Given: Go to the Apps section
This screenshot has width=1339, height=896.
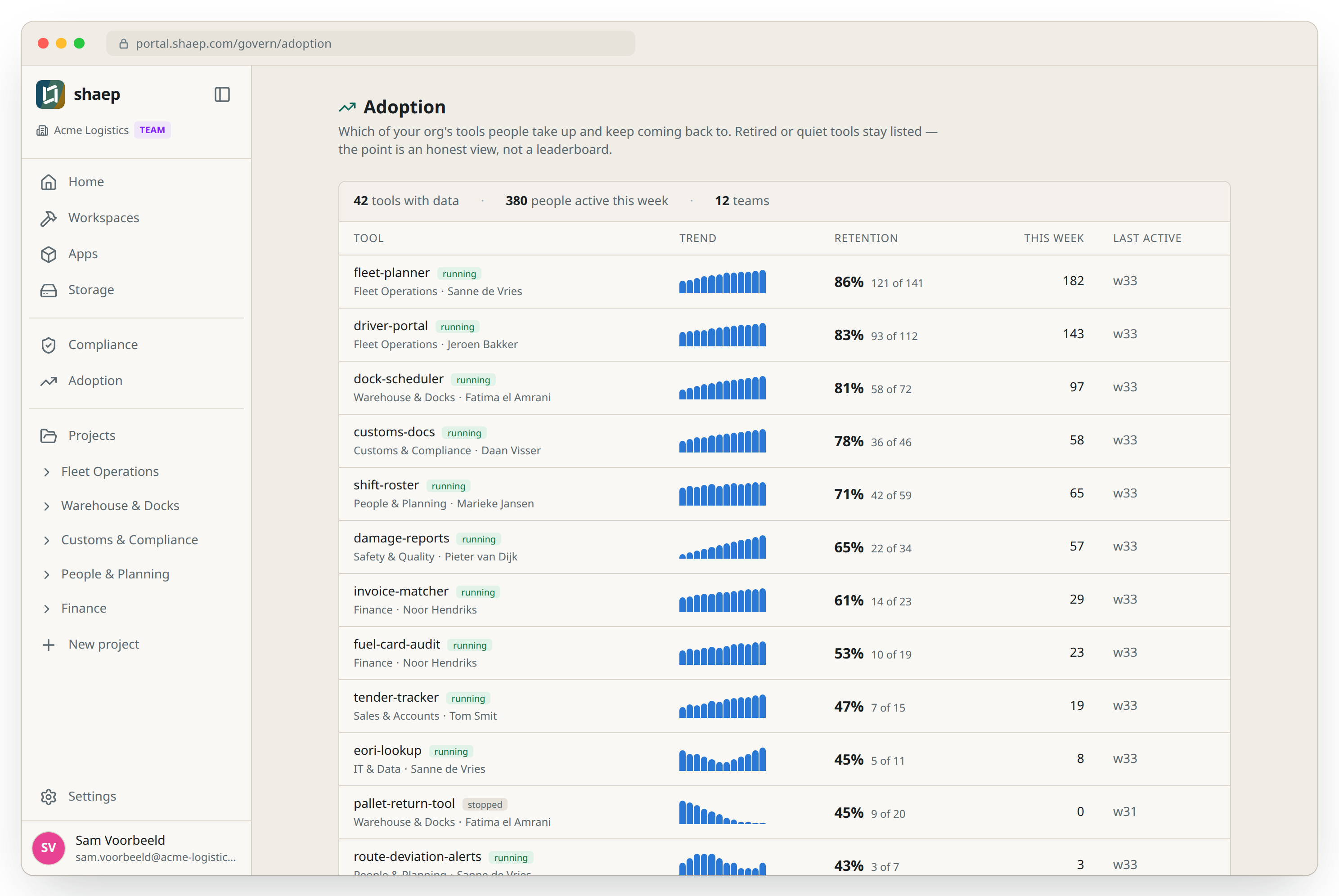Looking at the screenshot, I should click(x=137, y=254).
